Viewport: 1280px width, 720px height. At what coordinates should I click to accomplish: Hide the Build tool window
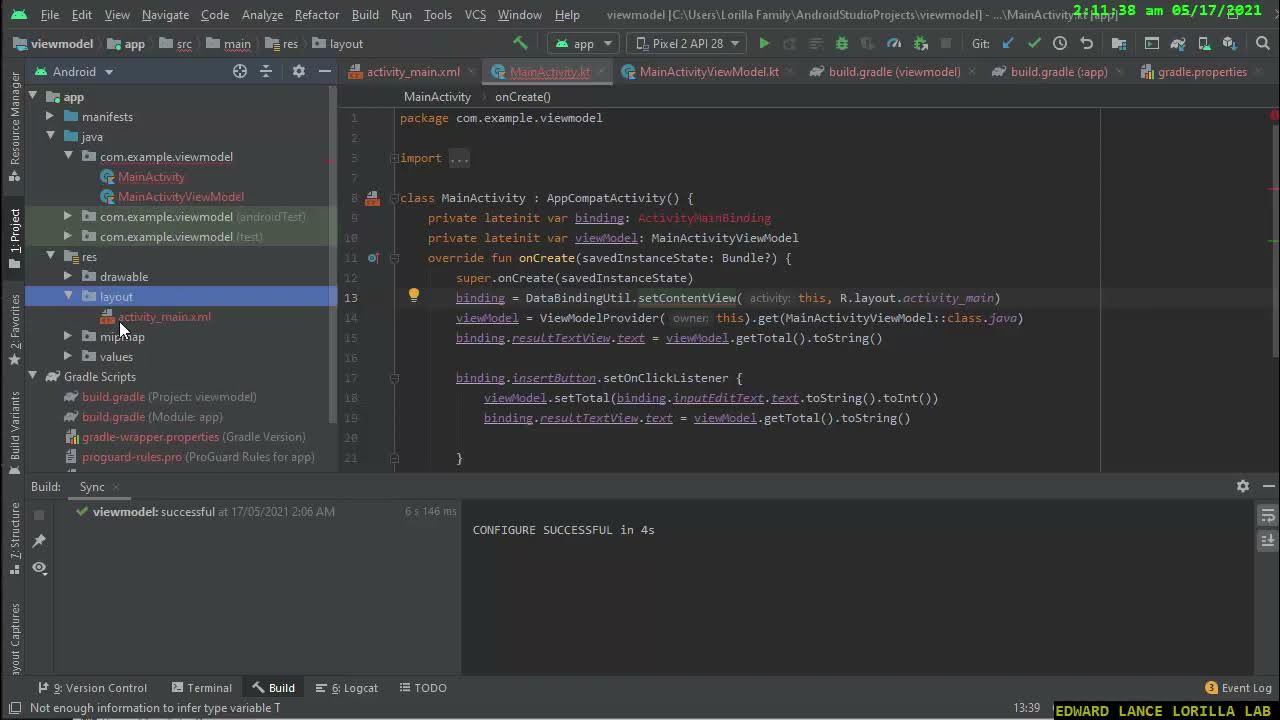click(x=1267, y=486)
